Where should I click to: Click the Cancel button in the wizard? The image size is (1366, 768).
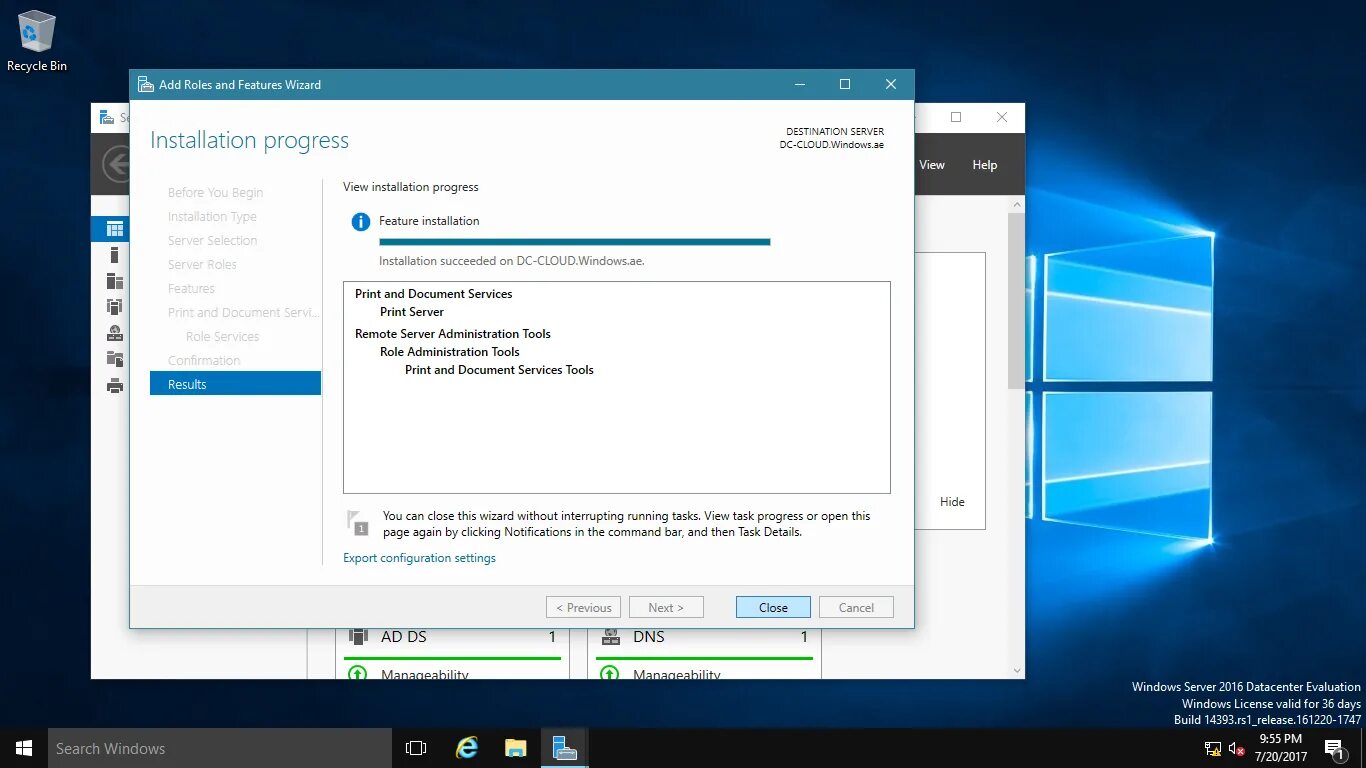point(856,607)
